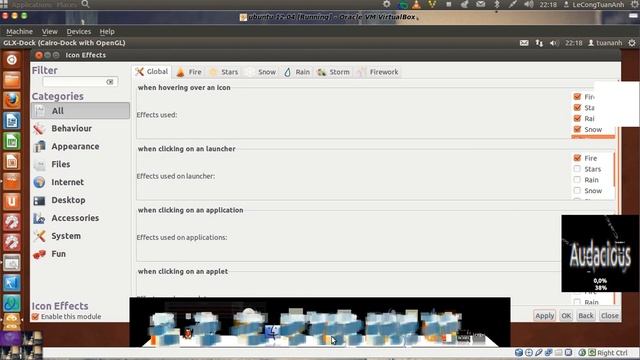This screenshot has width=640, height=360.
Task: Switch to the Snow tab
Action: click(261, 72)
